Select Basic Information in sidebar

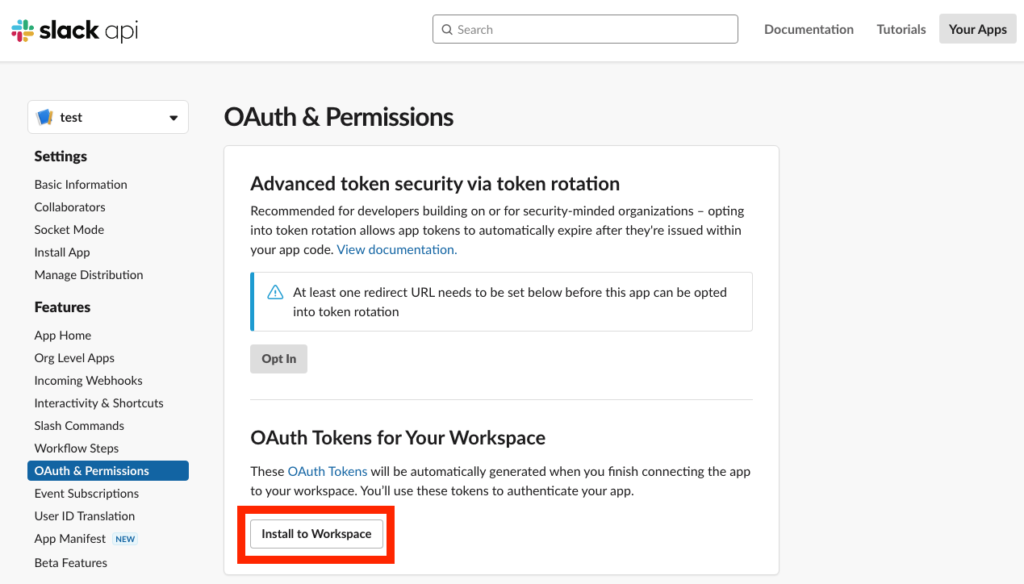tap(81, 185)
